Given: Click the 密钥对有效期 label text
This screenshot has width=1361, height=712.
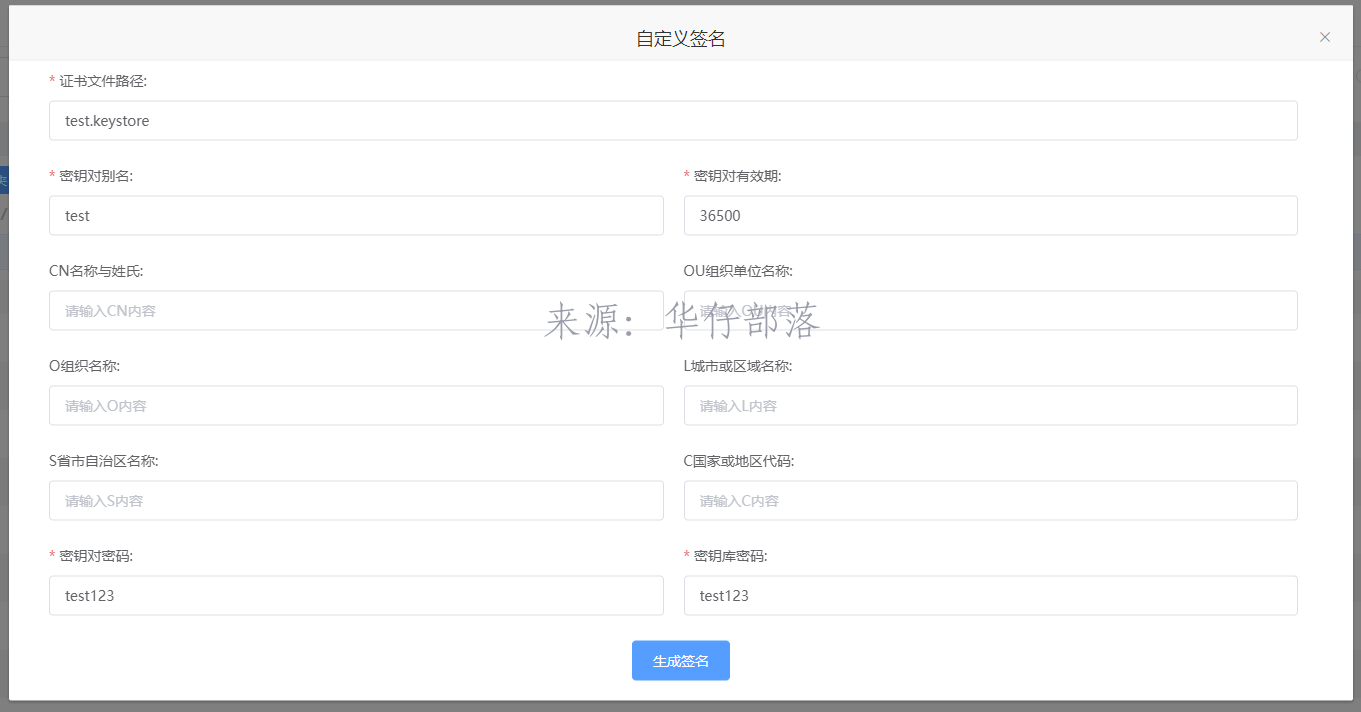Looking at the screenshot, I should [737, 176].
